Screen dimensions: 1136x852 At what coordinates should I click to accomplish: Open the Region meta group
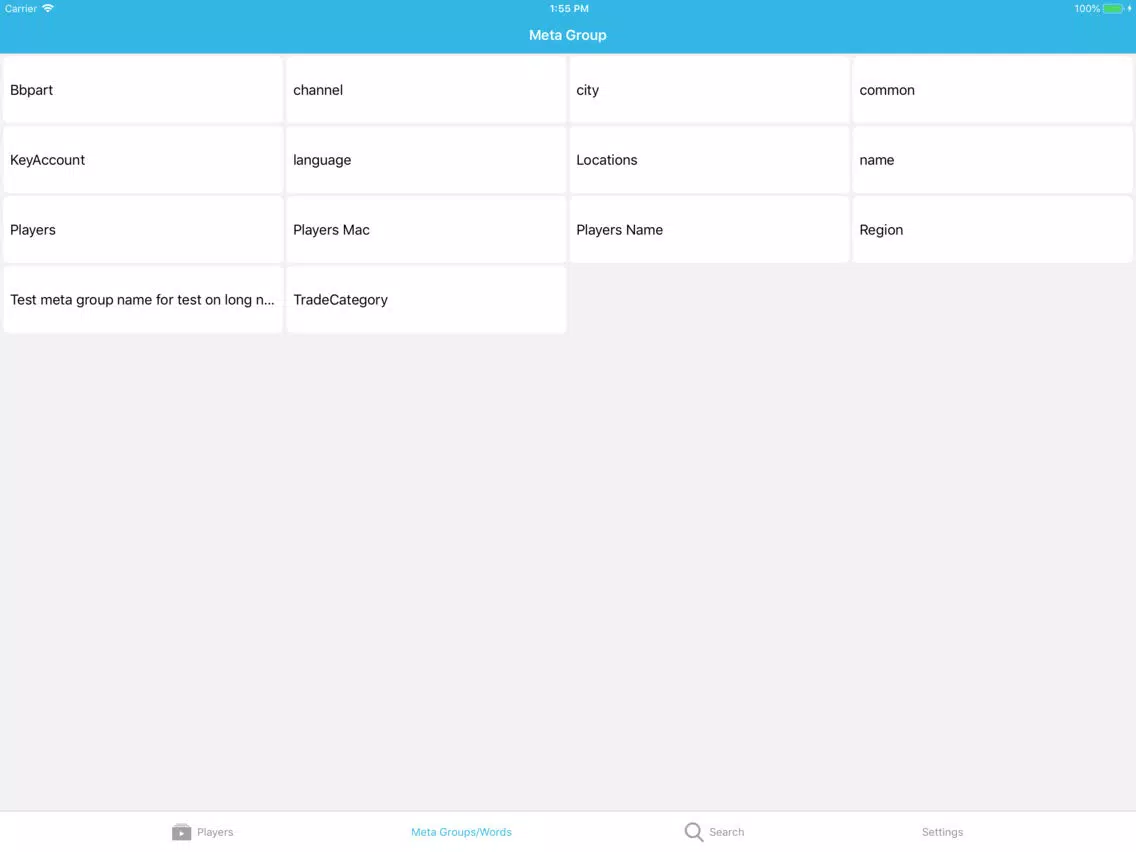[x=993, y=230]
